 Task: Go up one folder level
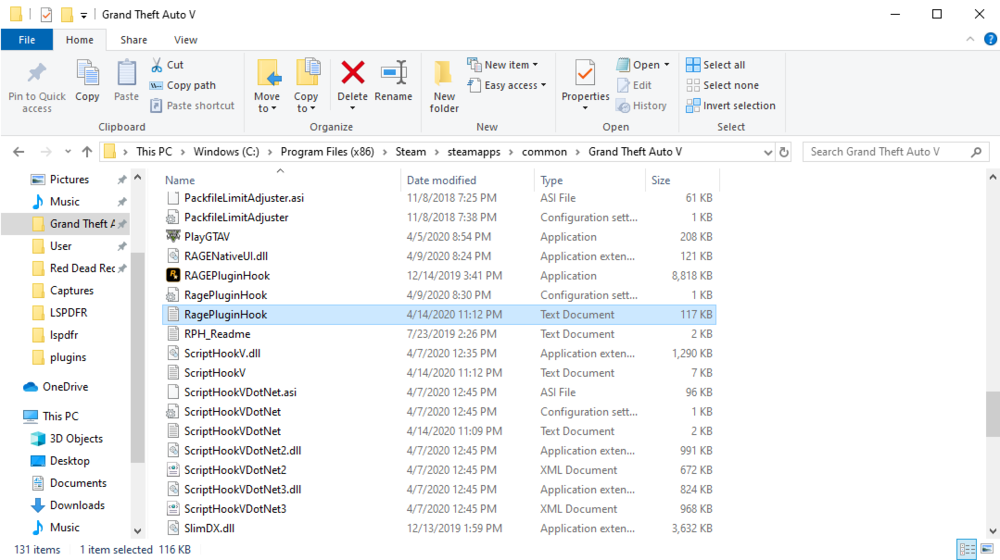(87, 152)
